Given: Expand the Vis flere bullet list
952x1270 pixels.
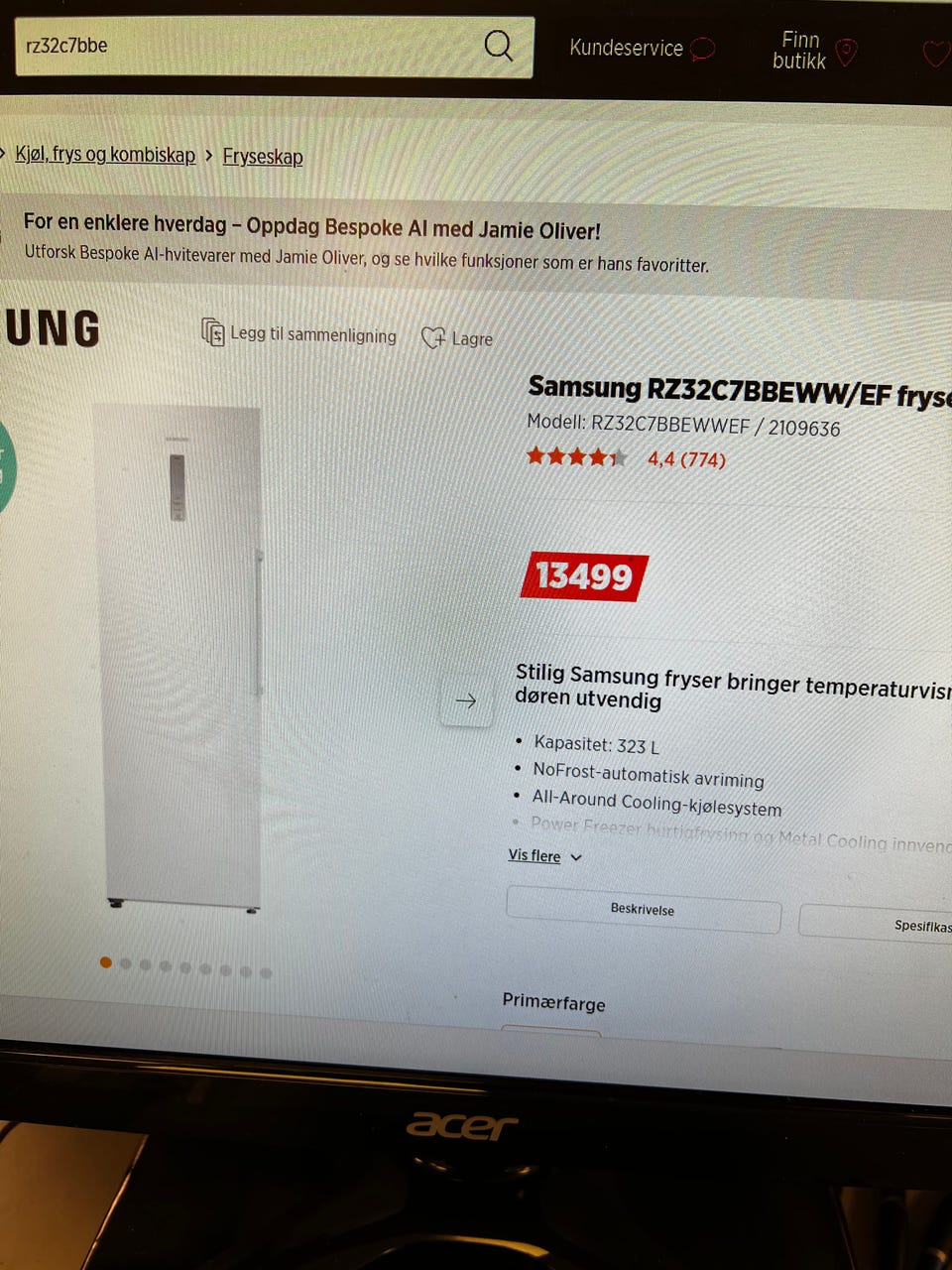Looking at the screenshot, I should pos(535,855).
